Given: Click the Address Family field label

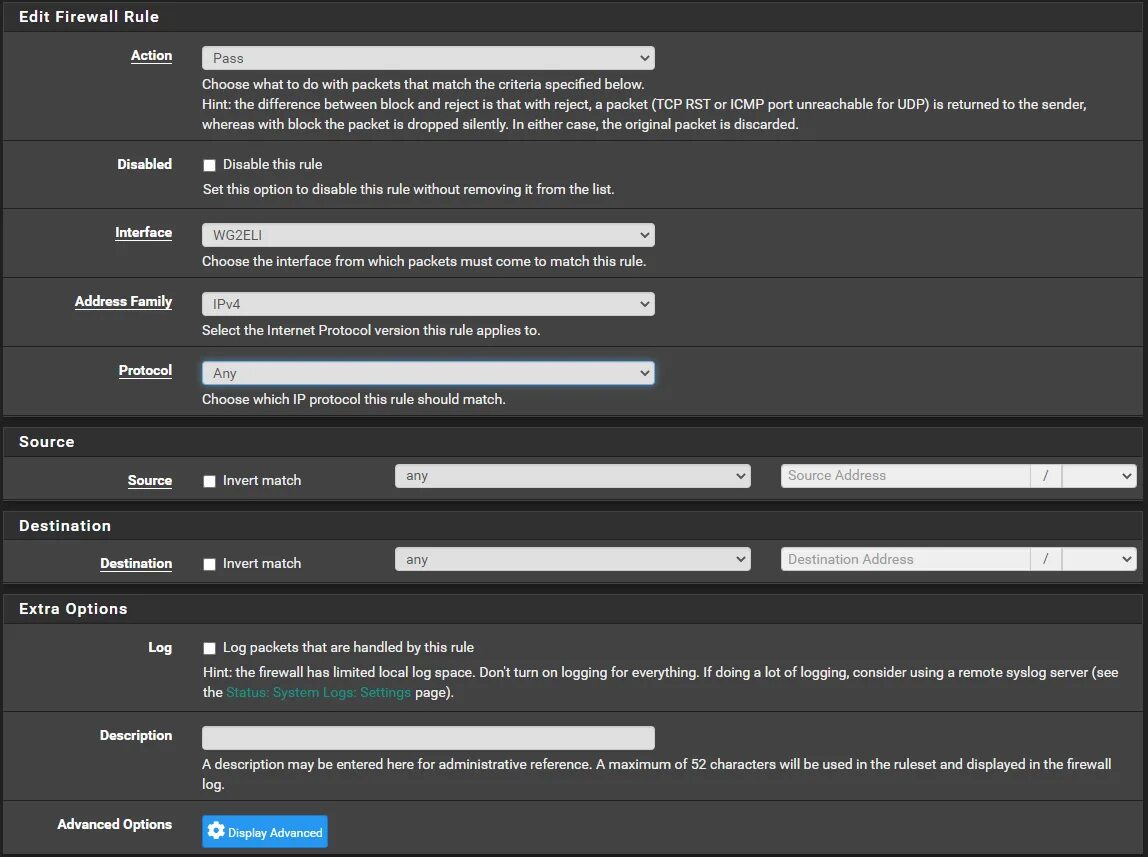Looking at the screenshot, I should (123, 302).
